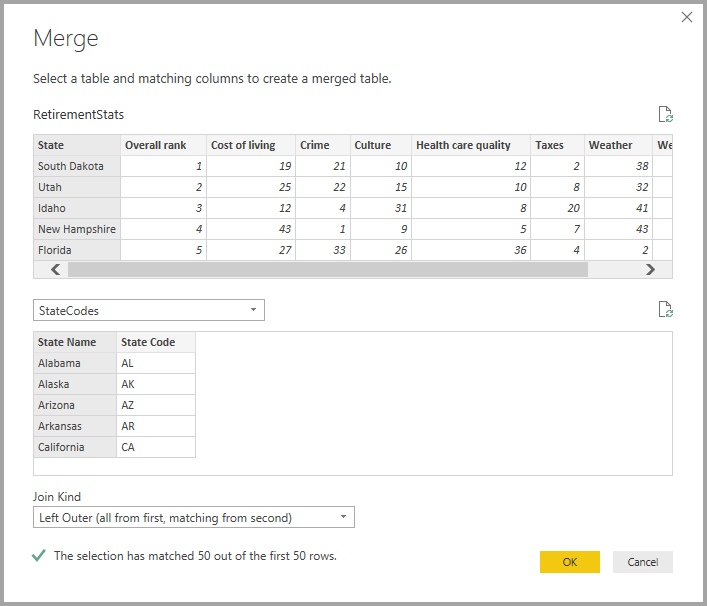The height and width of the screenshot is (606, 707).
Task: Click the scrollbar's right arrow
Action: pyautogui.click(x=650, y=270)
